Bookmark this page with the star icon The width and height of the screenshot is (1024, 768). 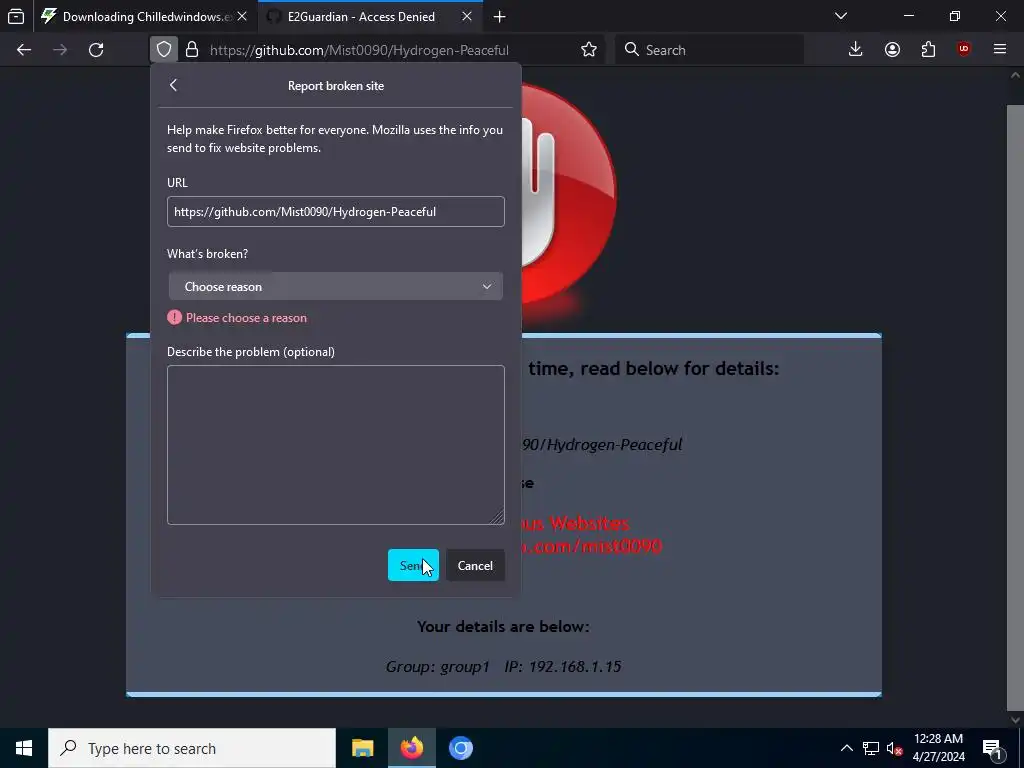pyautogui.click(x=588, y=50)
